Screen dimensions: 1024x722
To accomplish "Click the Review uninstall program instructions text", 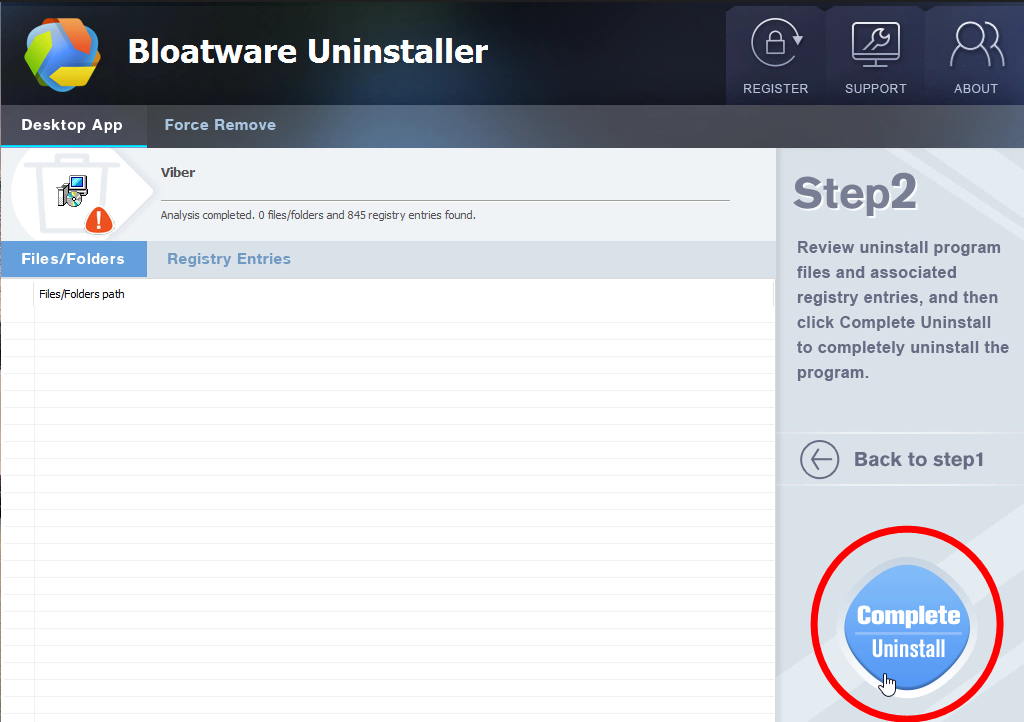I will 903,310.
